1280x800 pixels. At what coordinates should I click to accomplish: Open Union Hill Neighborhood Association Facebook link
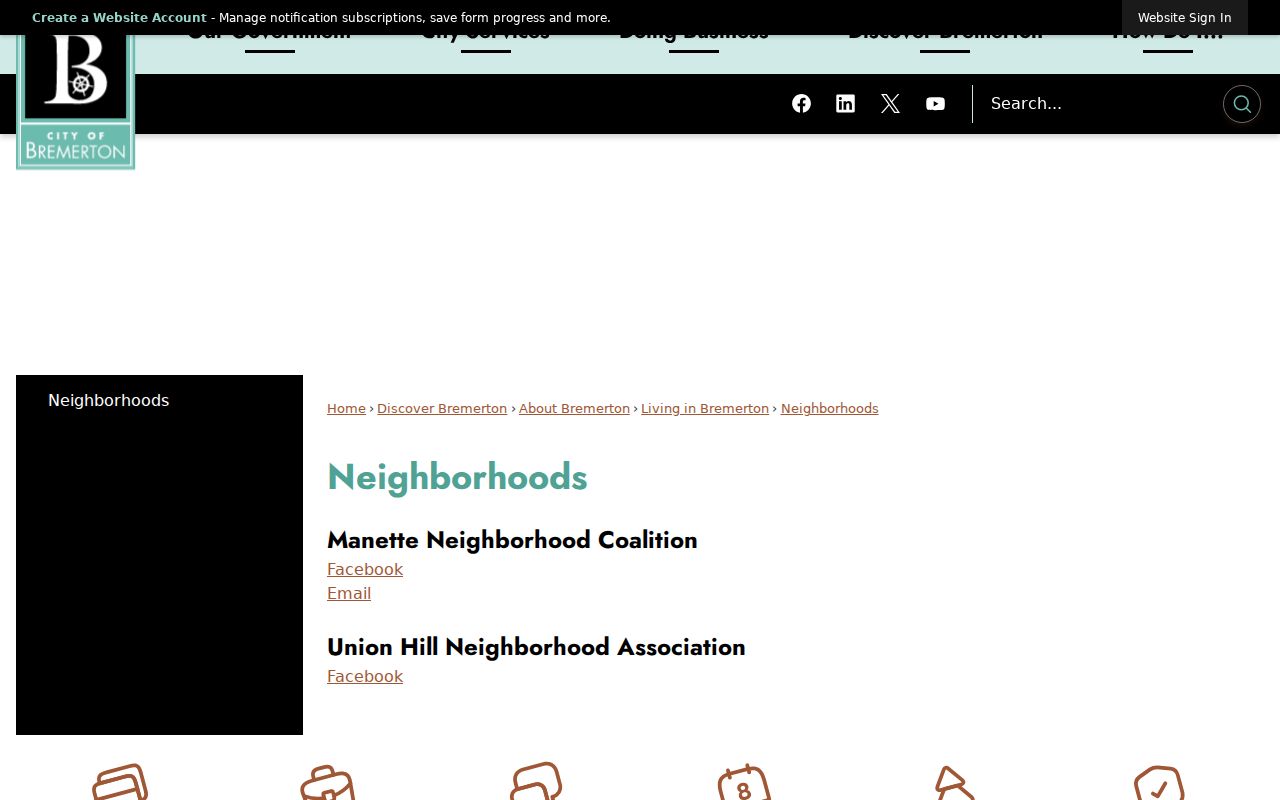tap(365, 677)
